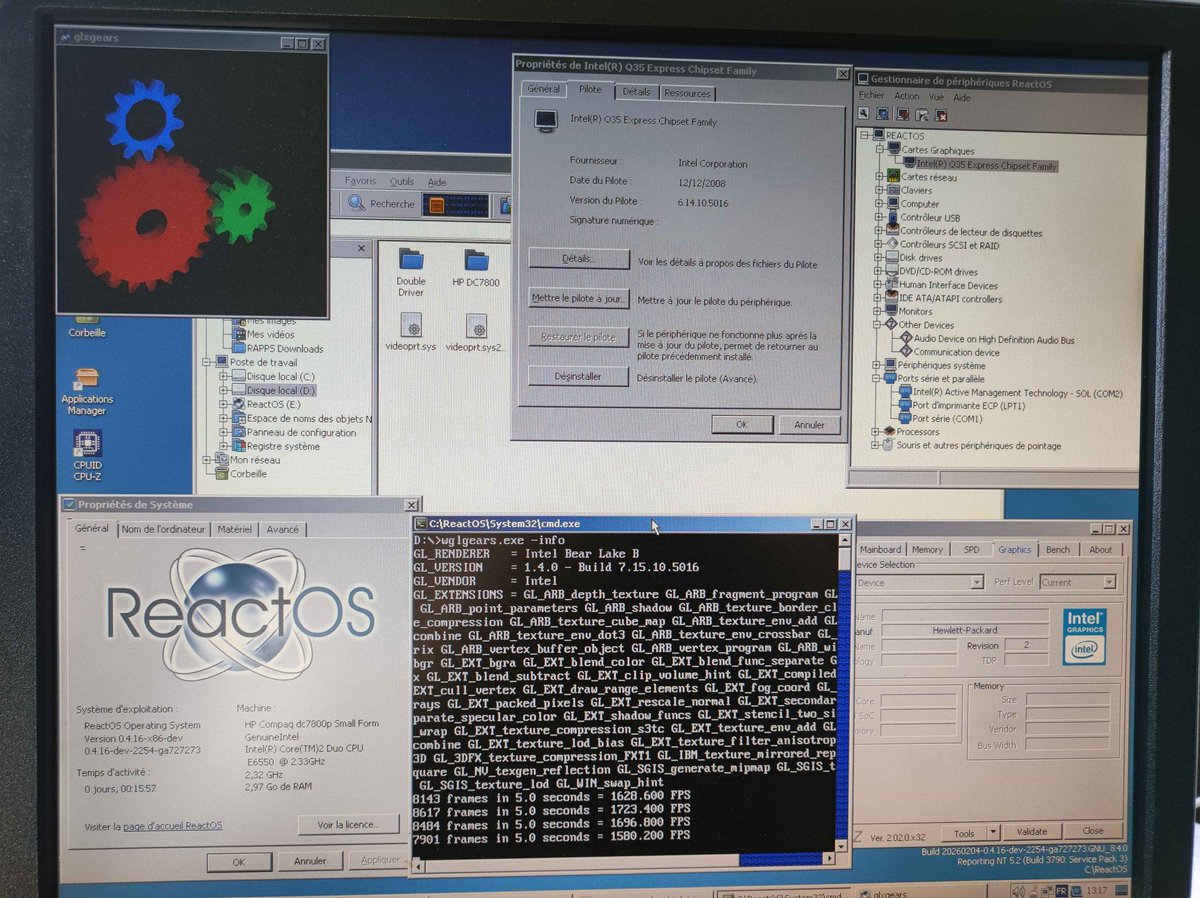Viewport: 1200px width, 898px height.
Task: Open the Outils menu in Explorer
Action: click(x=402, y=182)
